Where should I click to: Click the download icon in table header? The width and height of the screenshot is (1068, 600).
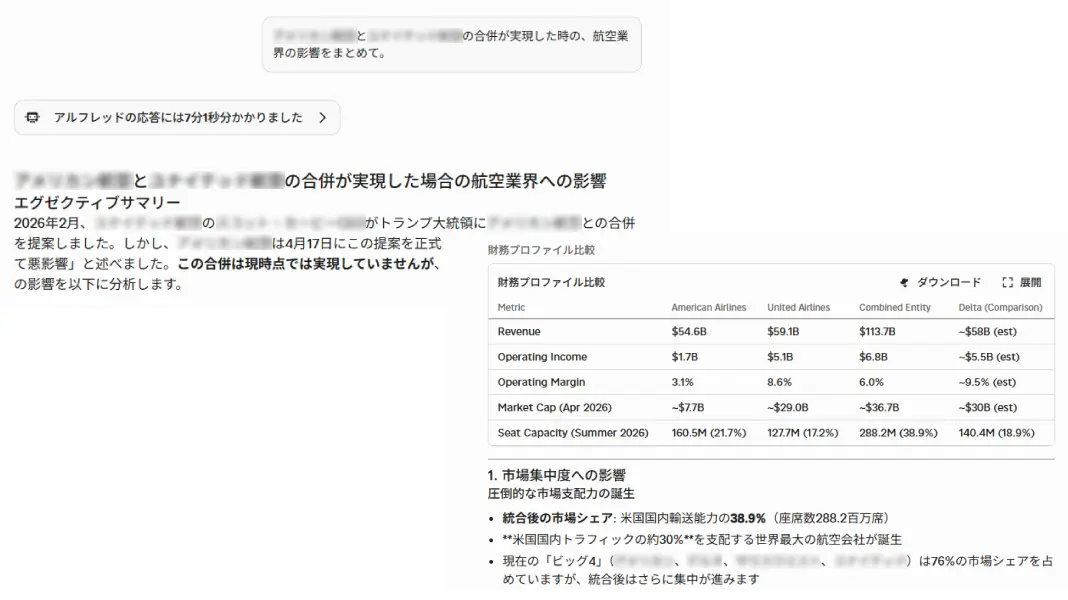(904, 282)
